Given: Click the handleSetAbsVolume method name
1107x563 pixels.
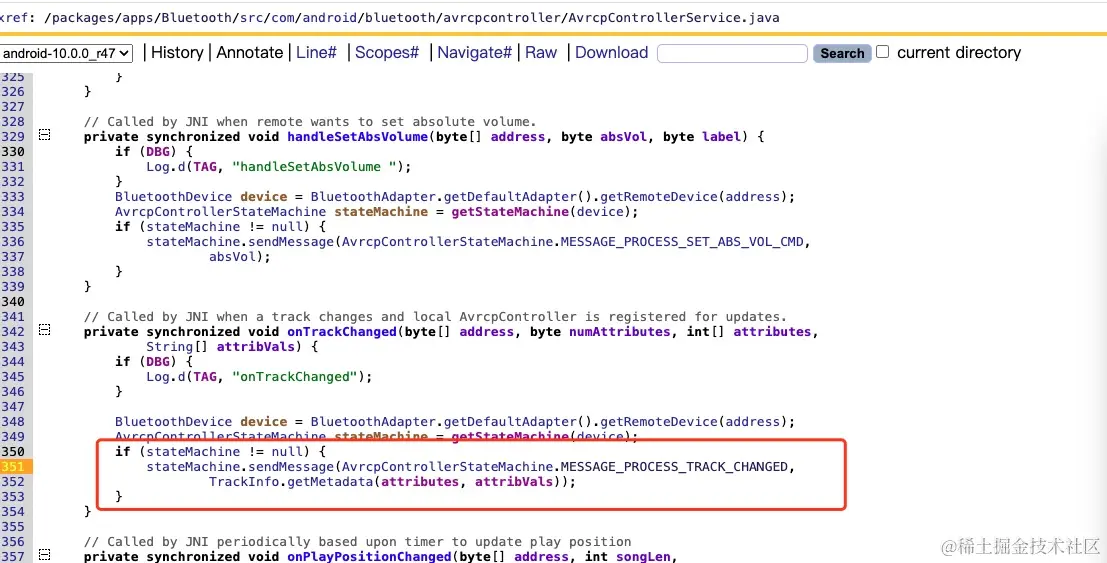Looking at the screenshot, I should 357,136.
